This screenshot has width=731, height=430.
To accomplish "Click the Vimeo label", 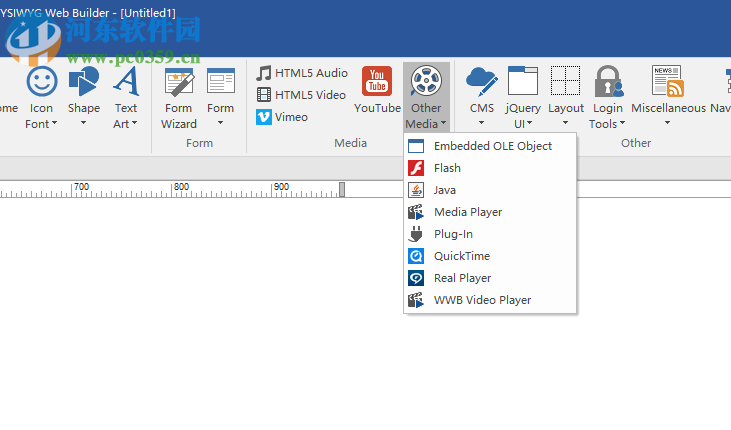I will (x=291, y=117).
